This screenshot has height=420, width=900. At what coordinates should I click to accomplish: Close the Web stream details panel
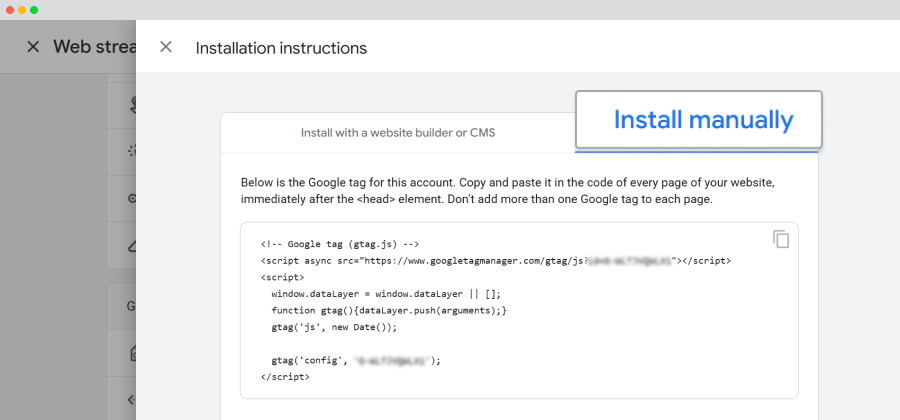tap(33, 47)
